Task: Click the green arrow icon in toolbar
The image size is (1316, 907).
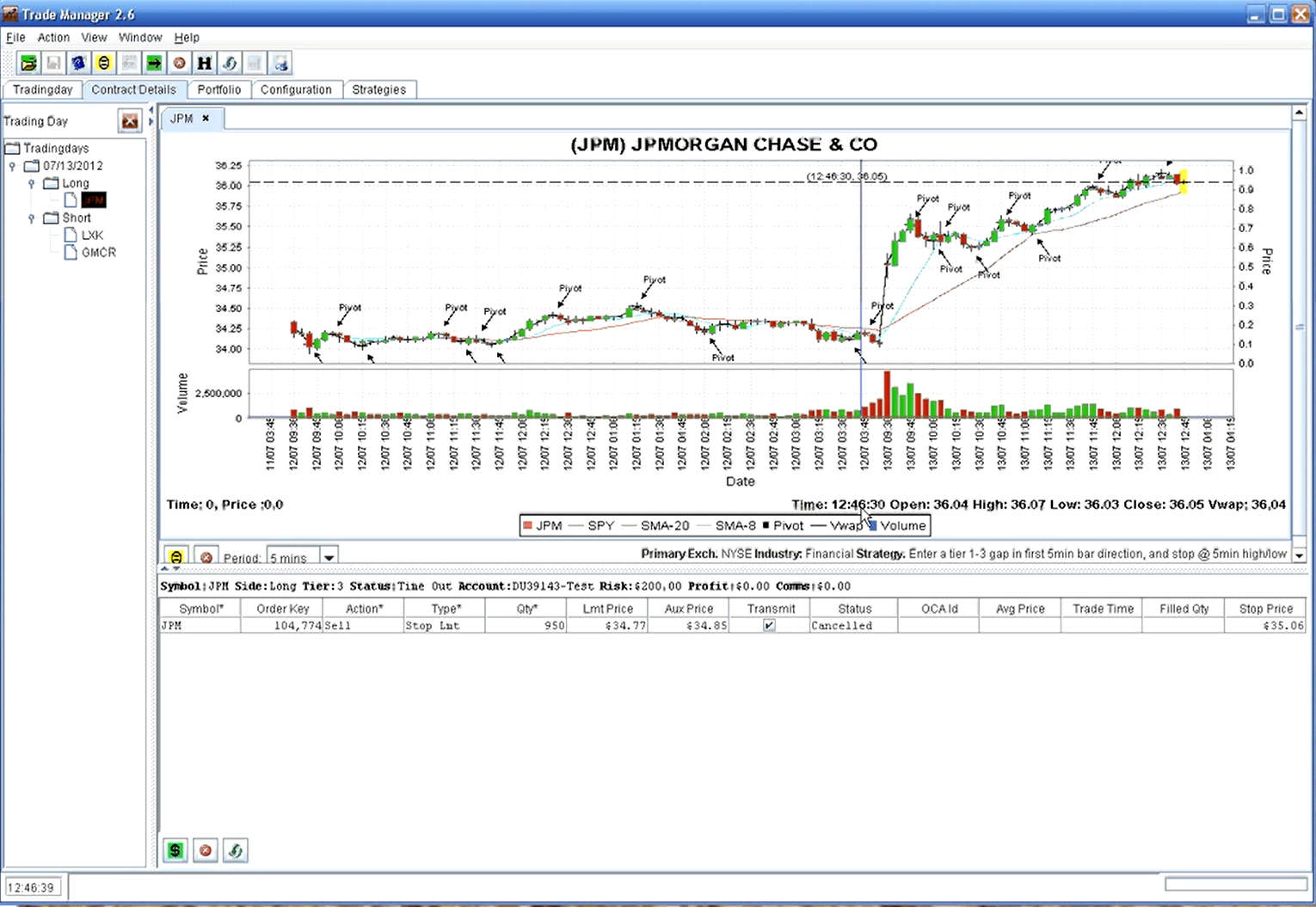Action: (154, 63)
